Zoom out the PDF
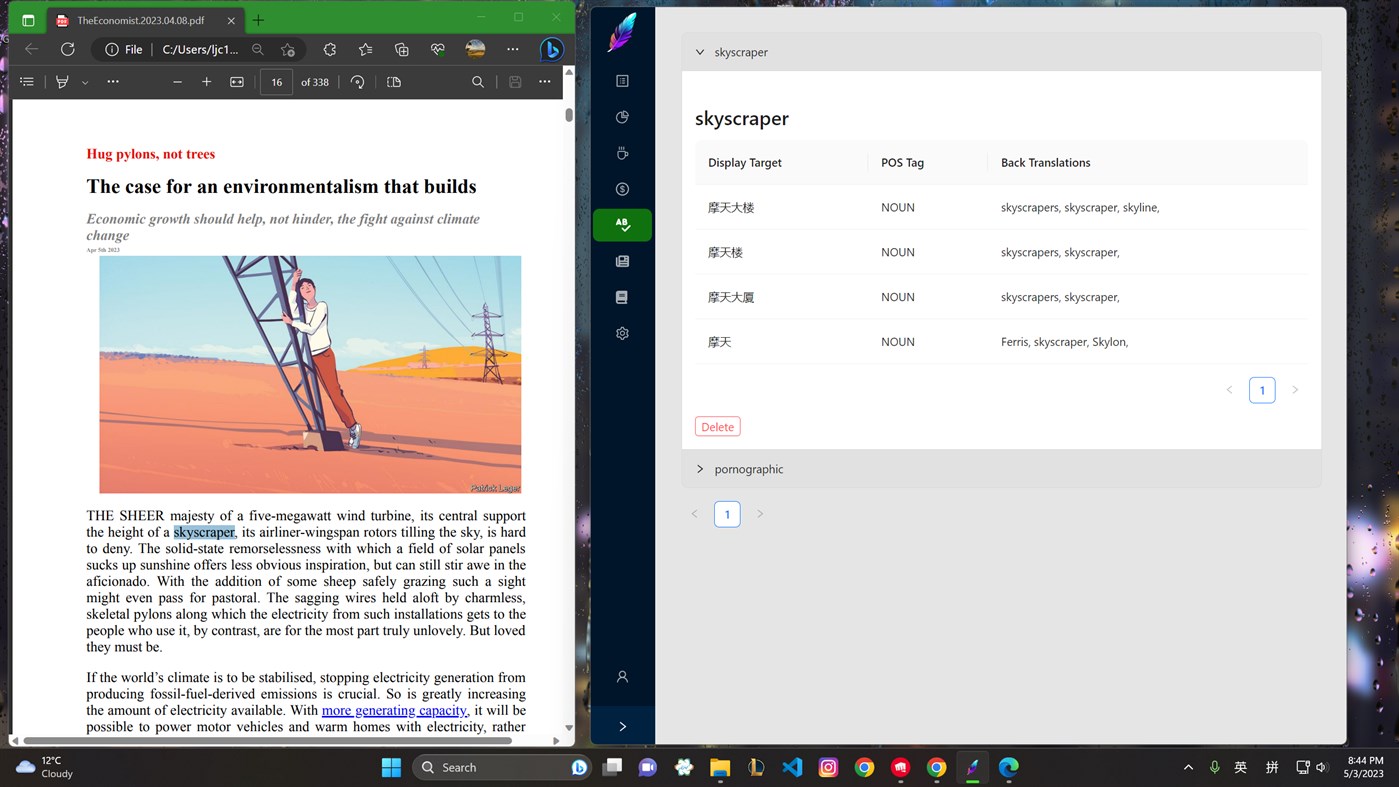1399x787 pixels. (177, 82)
